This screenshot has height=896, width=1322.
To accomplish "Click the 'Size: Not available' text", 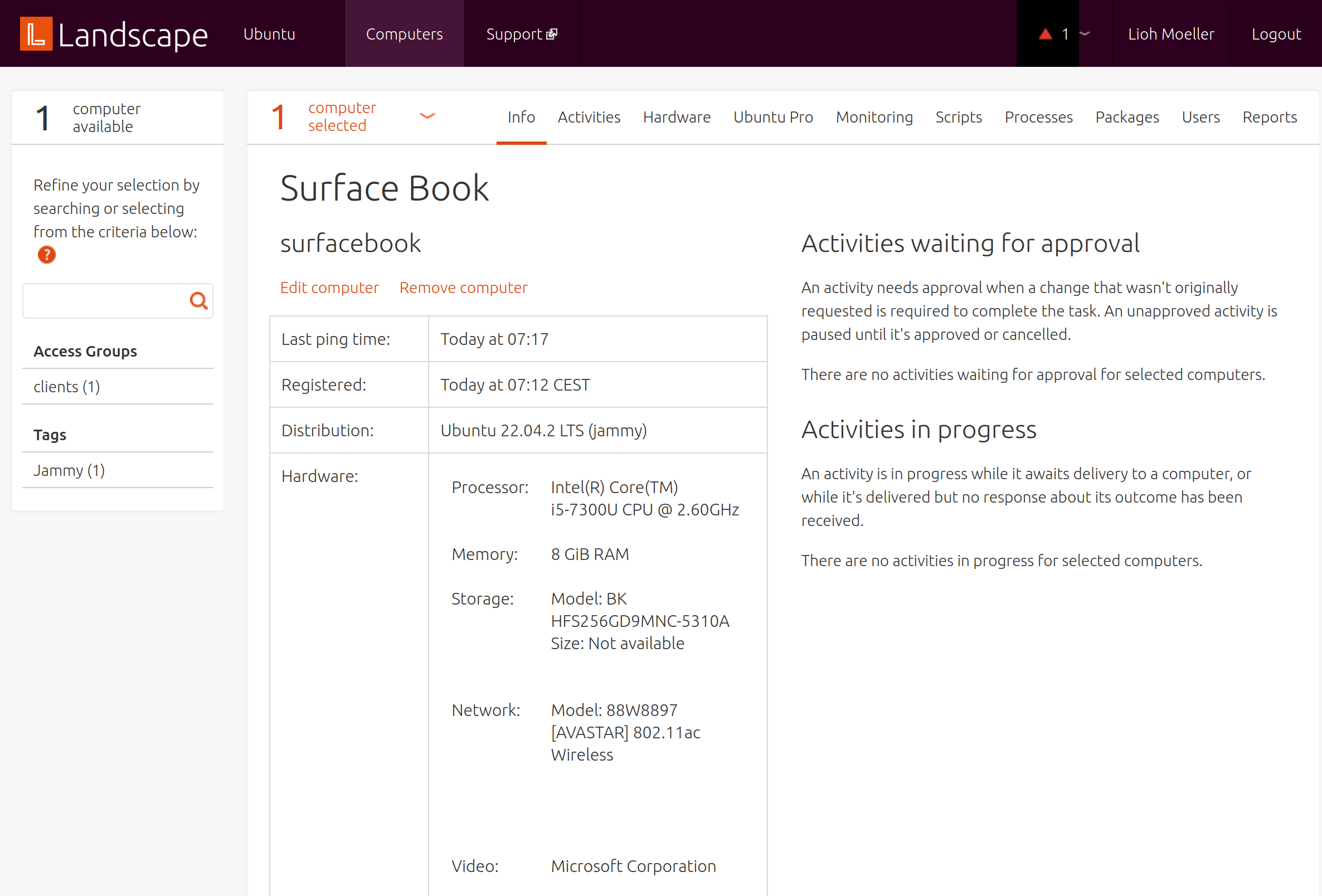I will pos(617,643).
